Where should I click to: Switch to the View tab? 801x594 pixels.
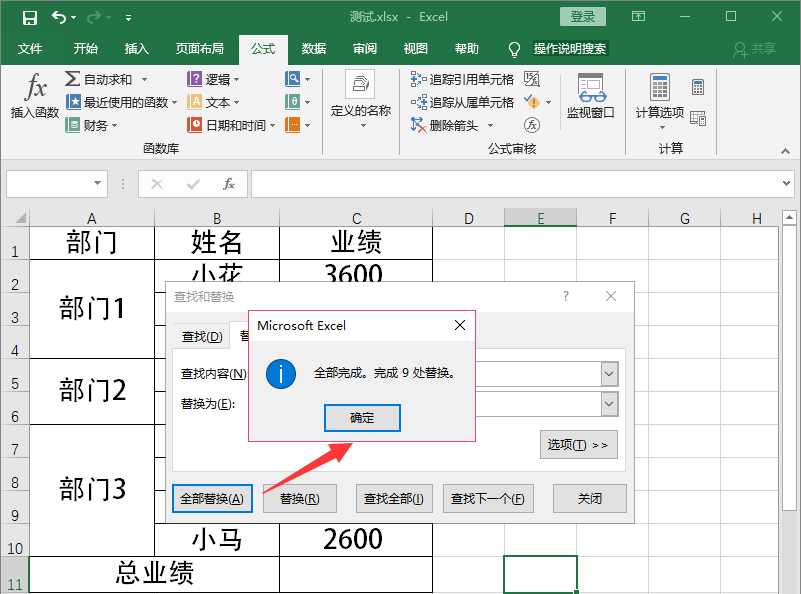[415, 49]
